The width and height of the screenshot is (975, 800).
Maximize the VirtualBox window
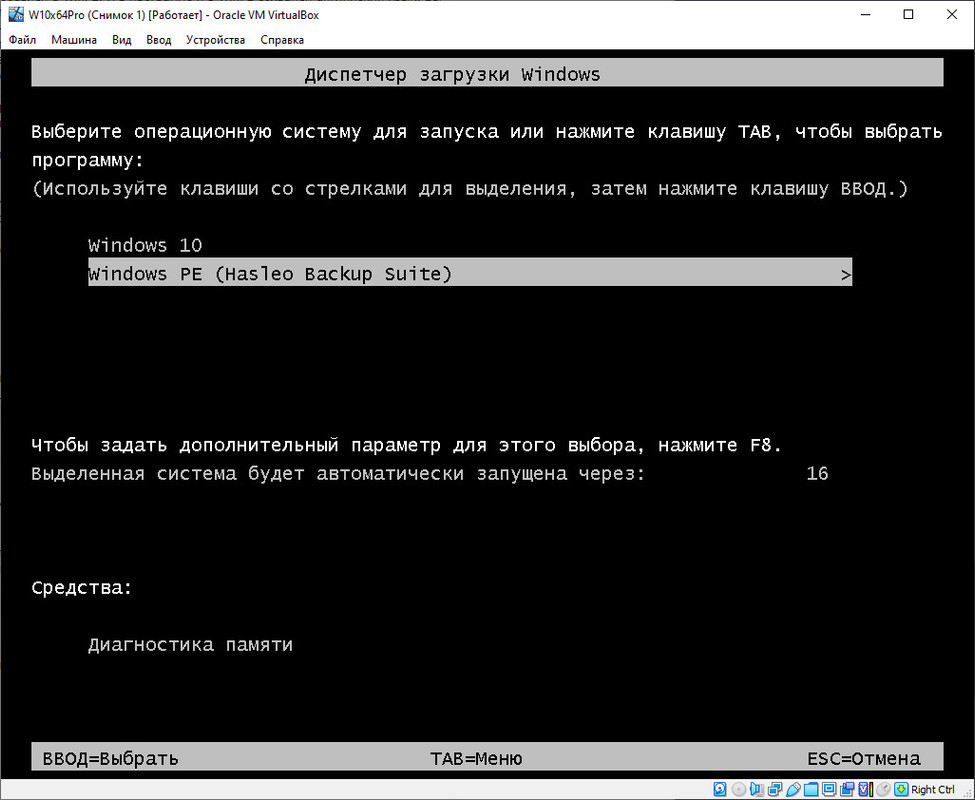[908, 15]
